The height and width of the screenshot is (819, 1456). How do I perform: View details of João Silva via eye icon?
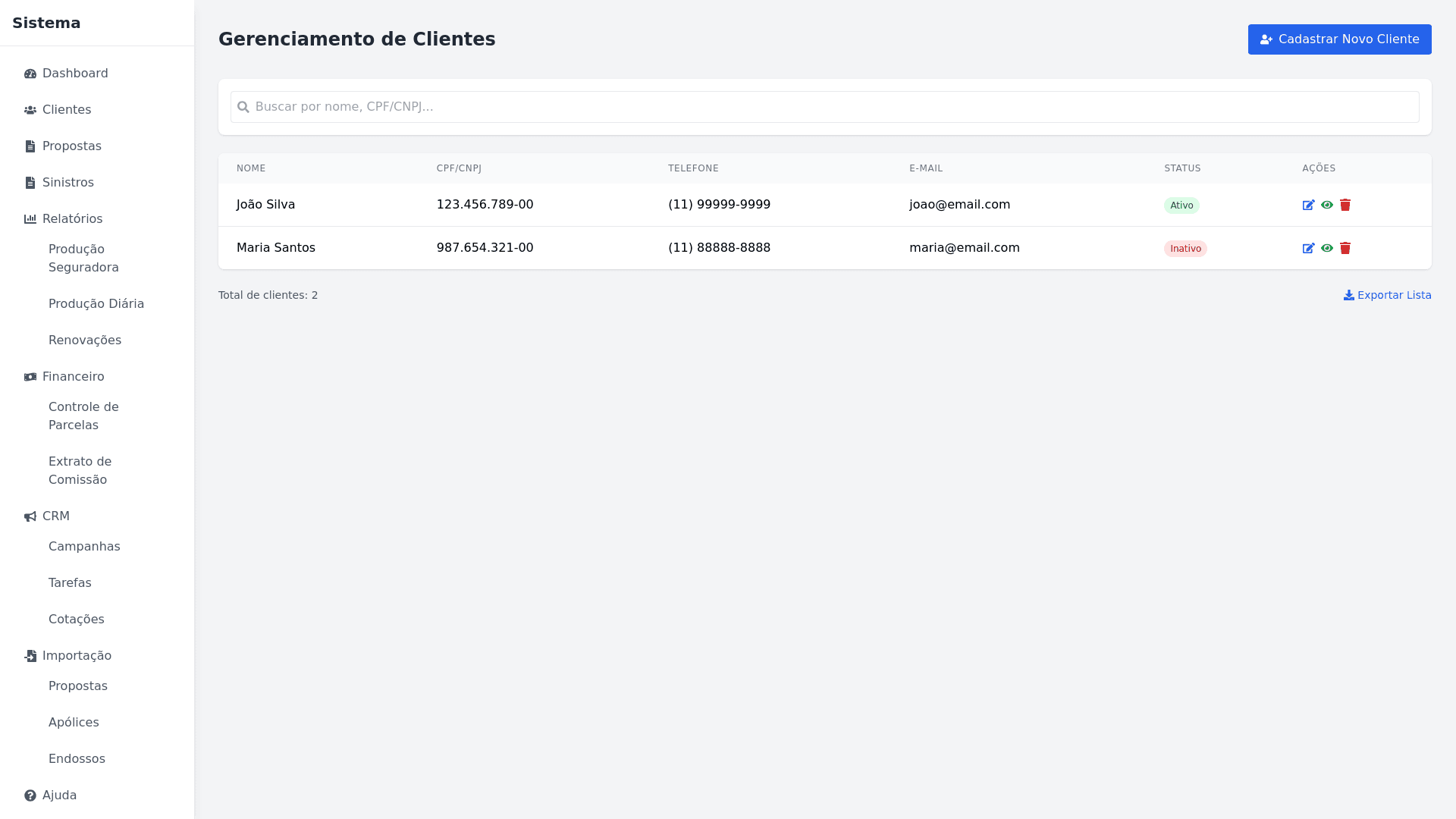(1327, 204)
